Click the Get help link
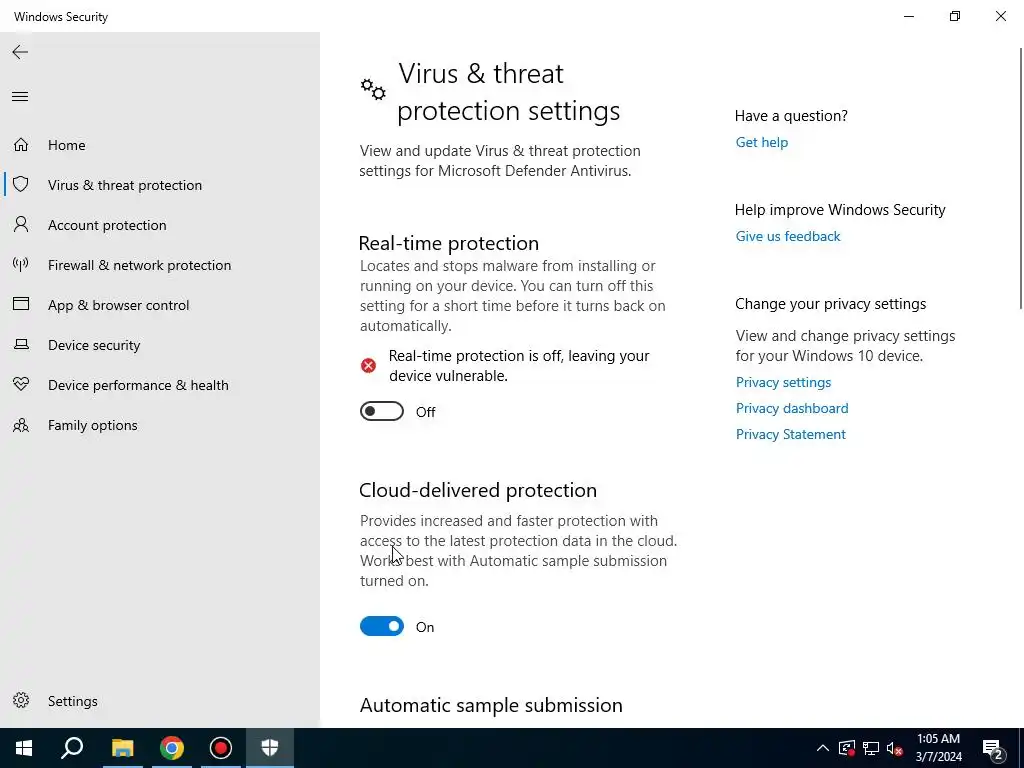The width and height of the screenshot is (1024, 768). (761, 142)
